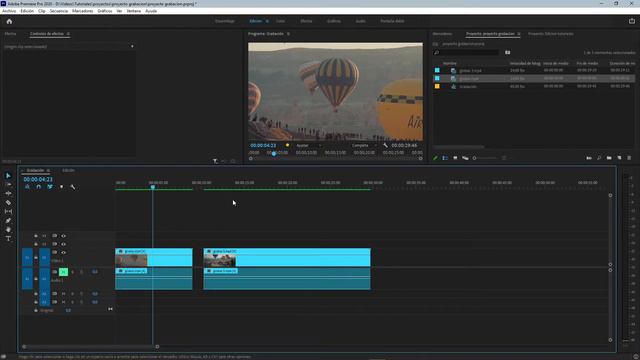This screenshot has height=360, width=640.
Task: Open Program monitor settings wrench
Action: [385, 145]
